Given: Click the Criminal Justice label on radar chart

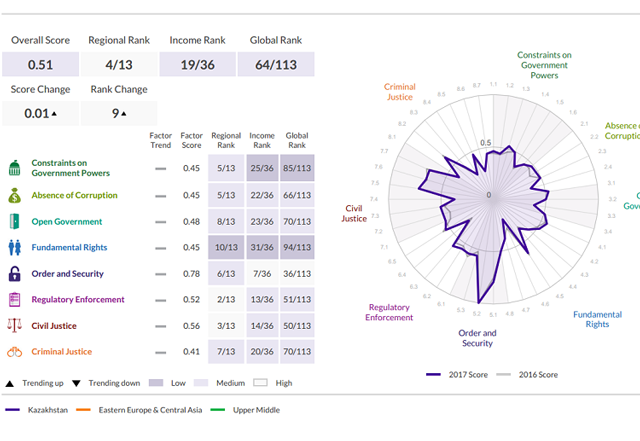Looking at the screenshot, I should (400, 92).
